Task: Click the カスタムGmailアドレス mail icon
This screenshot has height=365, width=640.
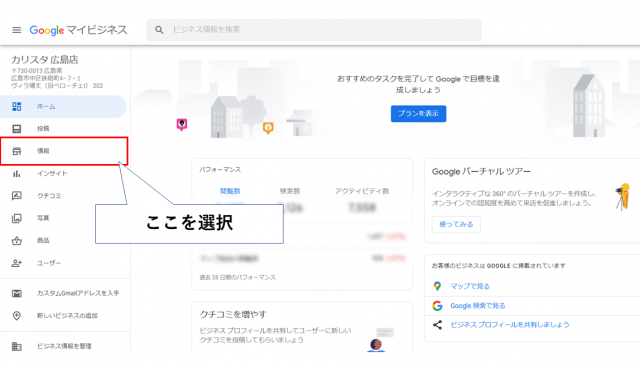Action: coord(17,294)
